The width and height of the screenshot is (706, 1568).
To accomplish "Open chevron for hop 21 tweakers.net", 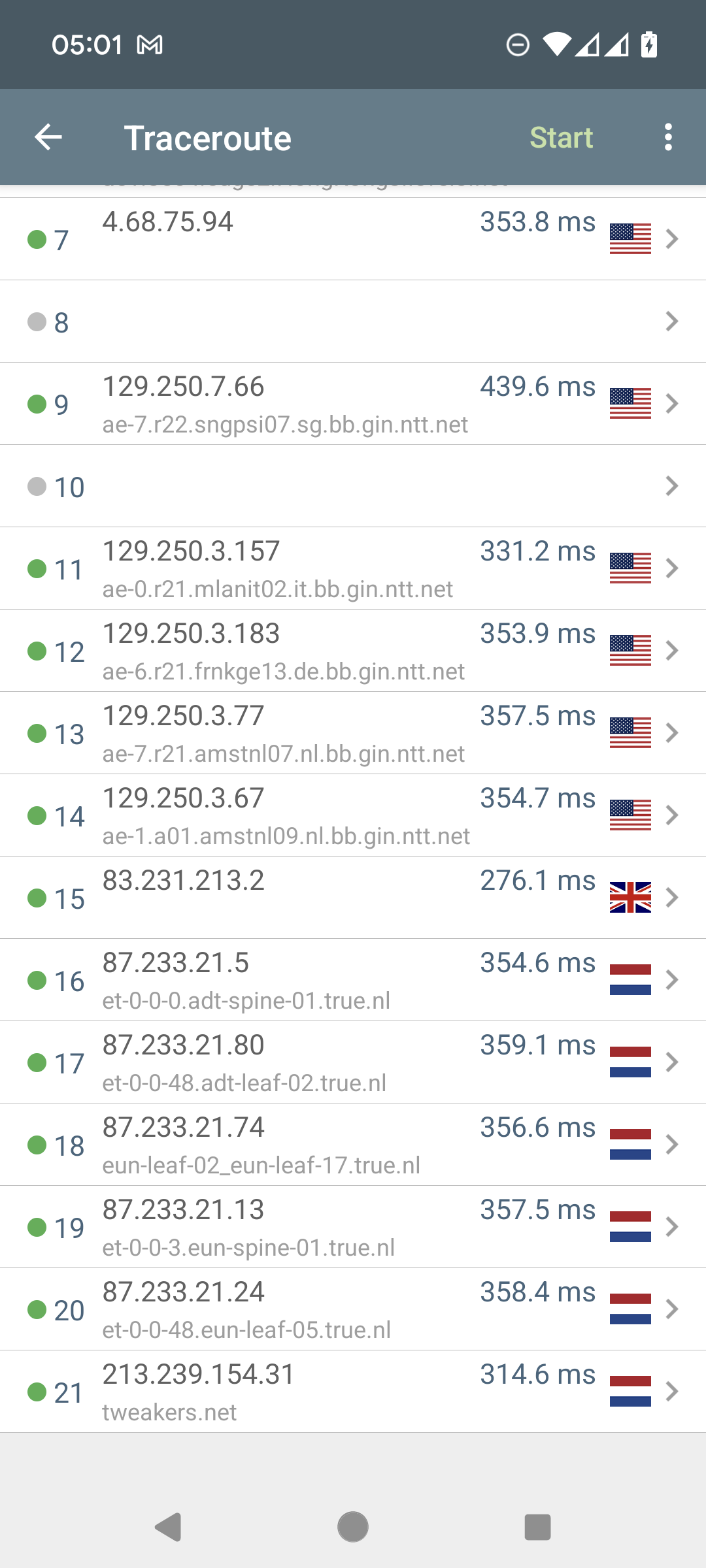I will pyautogui.click(x=671, y=1392).
